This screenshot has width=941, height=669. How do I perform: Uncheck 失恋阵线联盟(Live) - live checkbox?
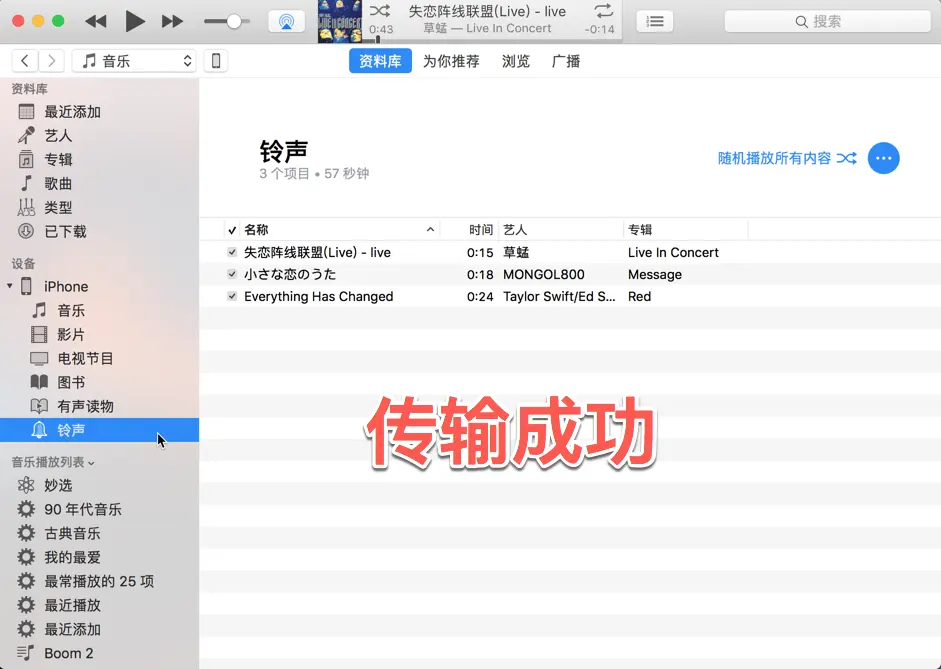click(232, 252)
